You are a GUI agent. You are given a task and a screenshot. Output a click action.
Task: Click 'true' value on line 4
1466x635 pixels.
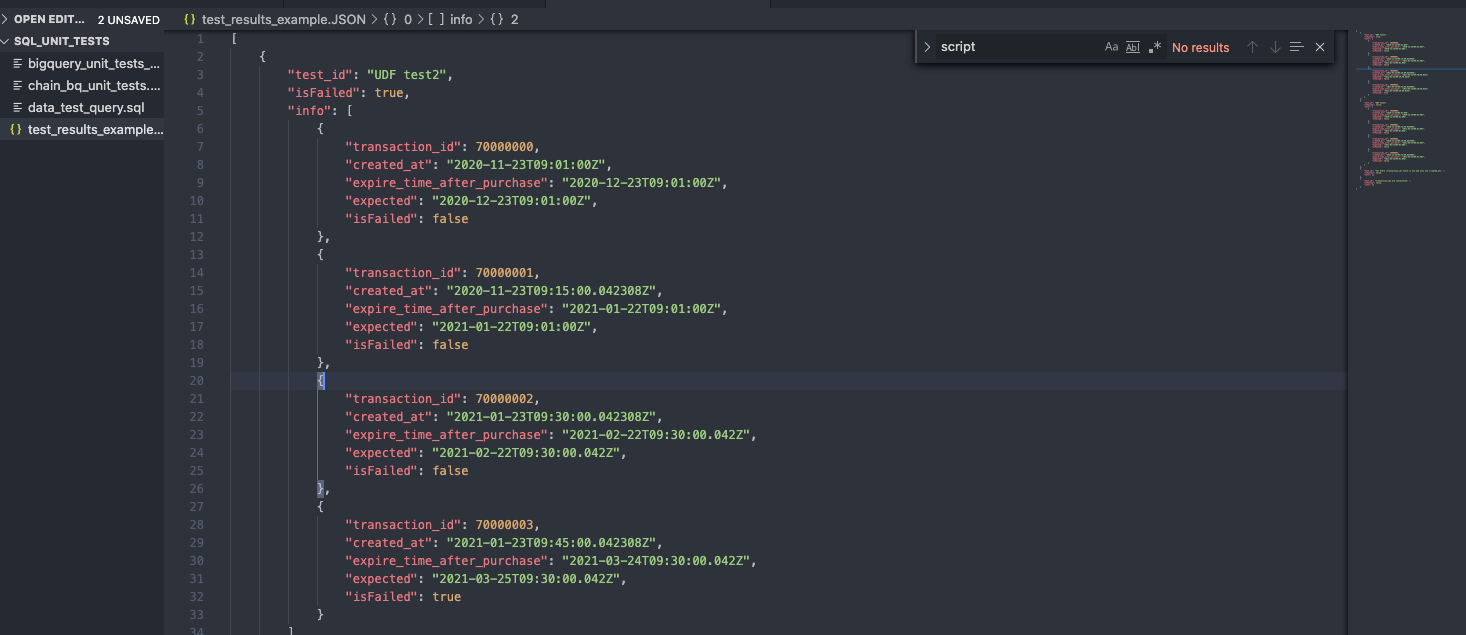[x=389, y=93]
